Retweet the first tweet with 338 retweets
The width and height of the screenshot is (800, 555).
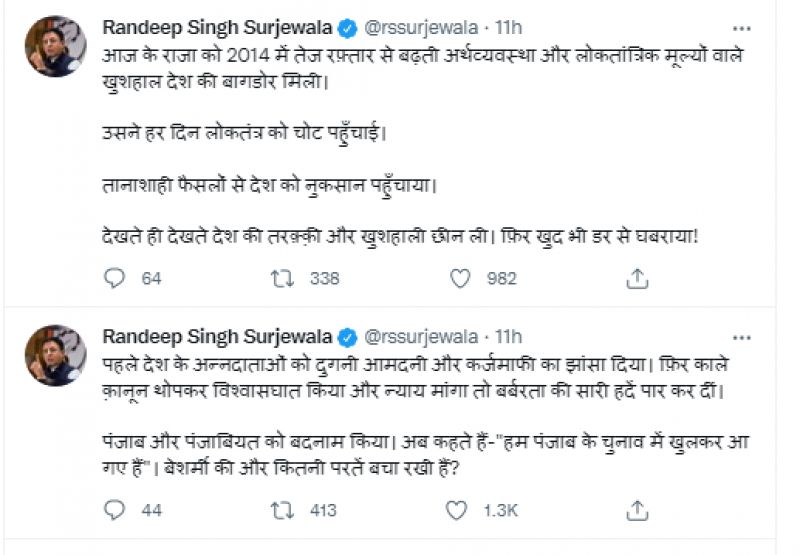point(283,279)
